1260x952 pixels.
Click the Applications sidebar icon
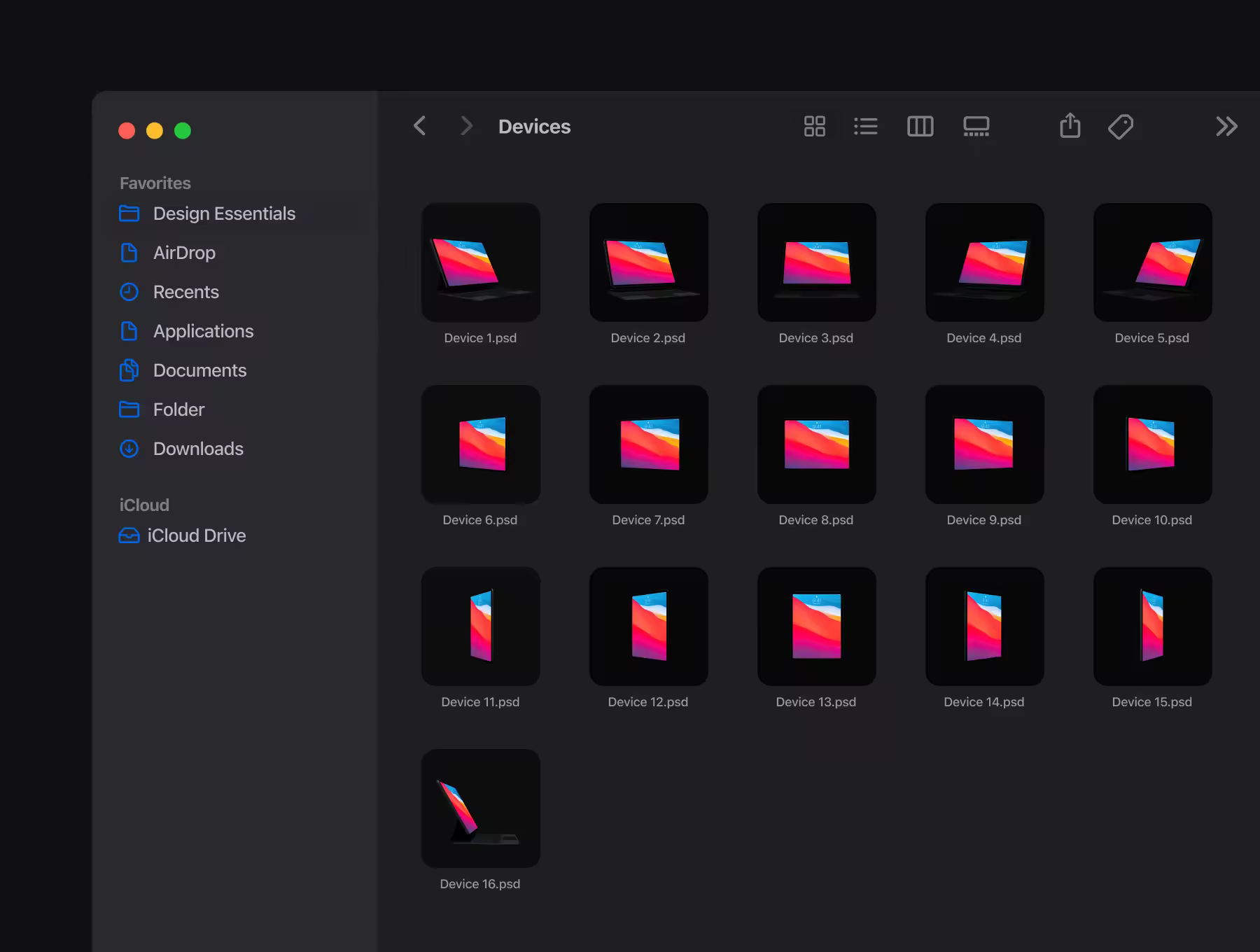(x=129, y=331)
